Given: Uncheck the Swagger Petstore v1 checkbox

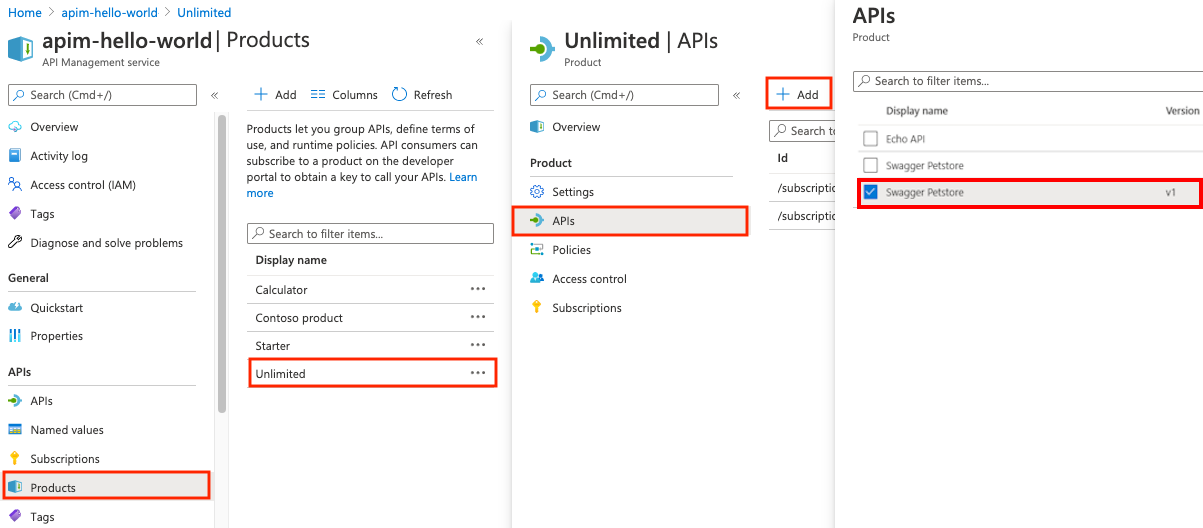Looking at the screenshot, I should [x=870, y=192].
